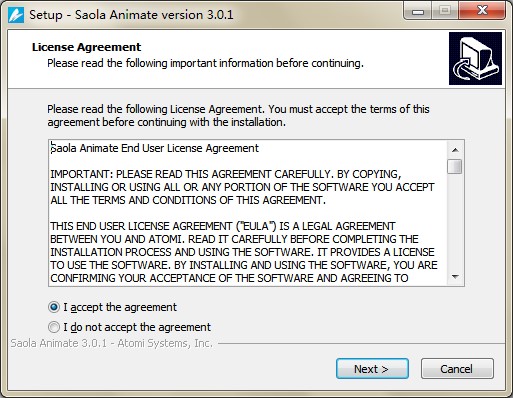513x398 pixels.
Task: Close the Setup window with X
Action: [482, 11]
